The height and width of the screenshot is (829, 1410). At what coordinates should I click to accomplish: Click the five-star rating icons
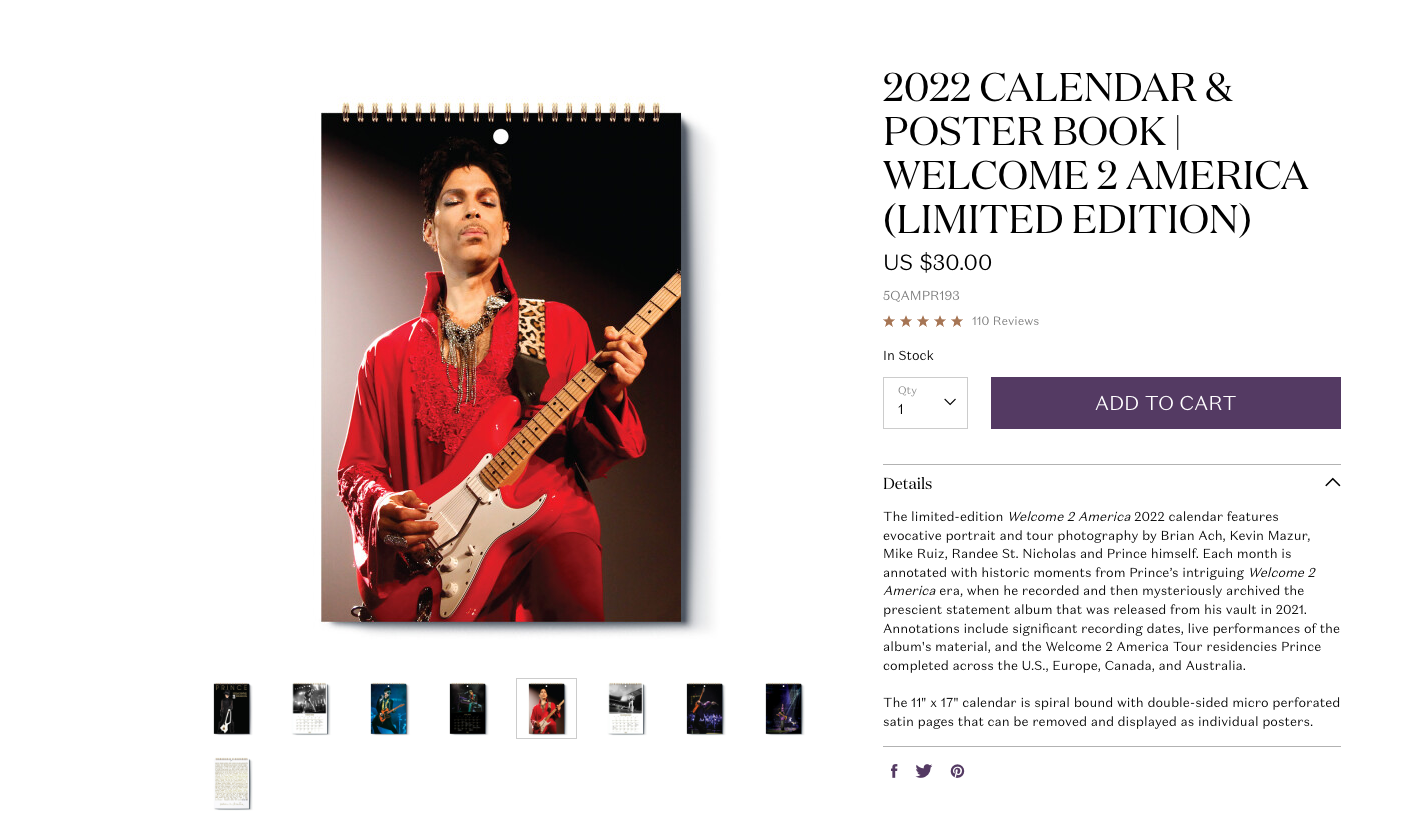pyautogui.click(x=923, y=321)
